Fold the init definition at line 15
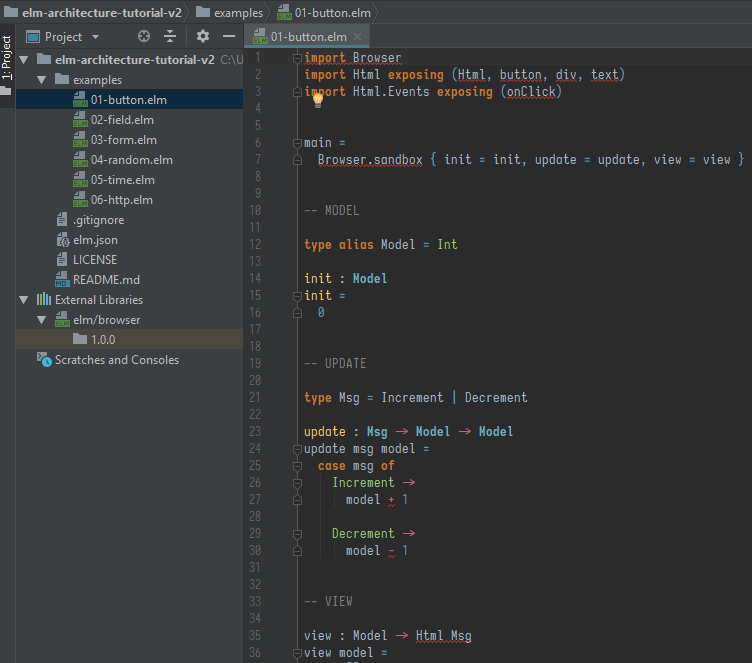The width and height of the screenshot is (752, 663). [x=297, y=296]
